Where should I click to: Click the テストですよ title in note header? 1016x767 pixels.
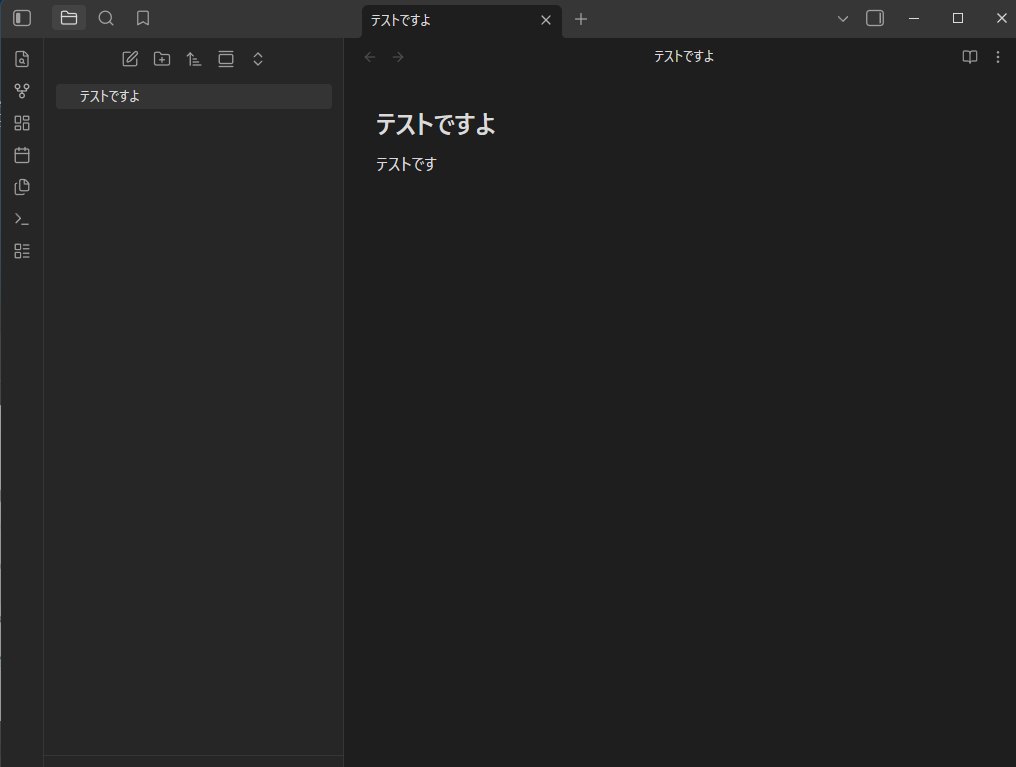click(684, 57)
